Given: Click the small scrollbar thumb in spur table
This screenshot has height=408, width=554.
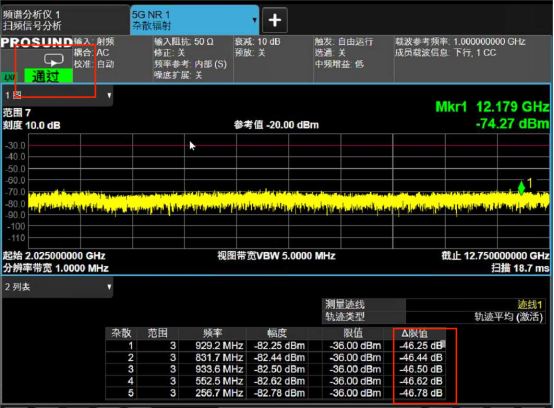Looking at the screenshot, I should 443,343.
